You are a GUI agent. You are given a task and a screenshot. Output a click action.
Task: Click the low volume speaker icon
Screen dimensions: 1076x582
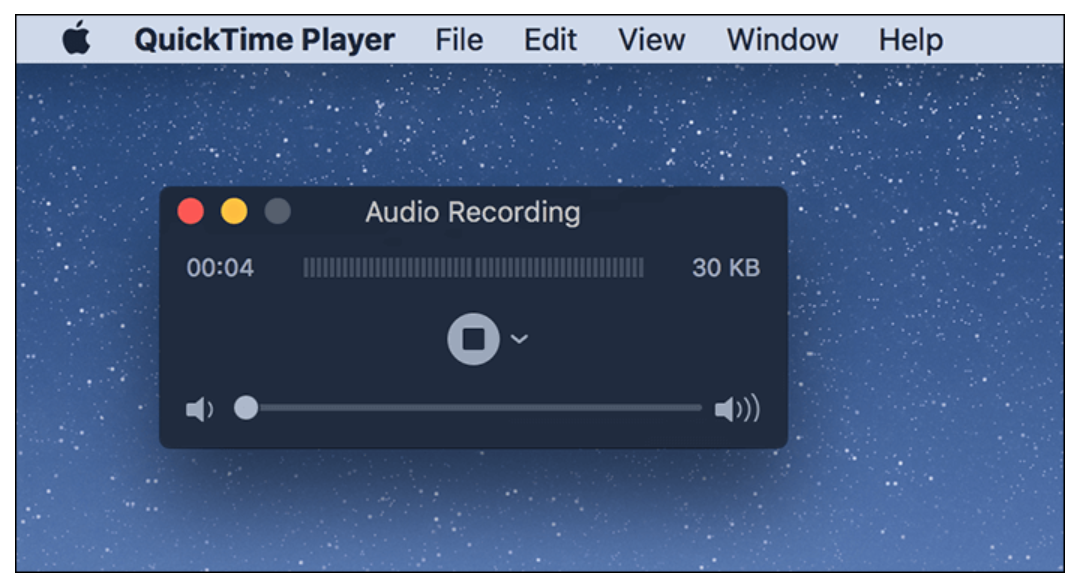[x=200, y=409]
